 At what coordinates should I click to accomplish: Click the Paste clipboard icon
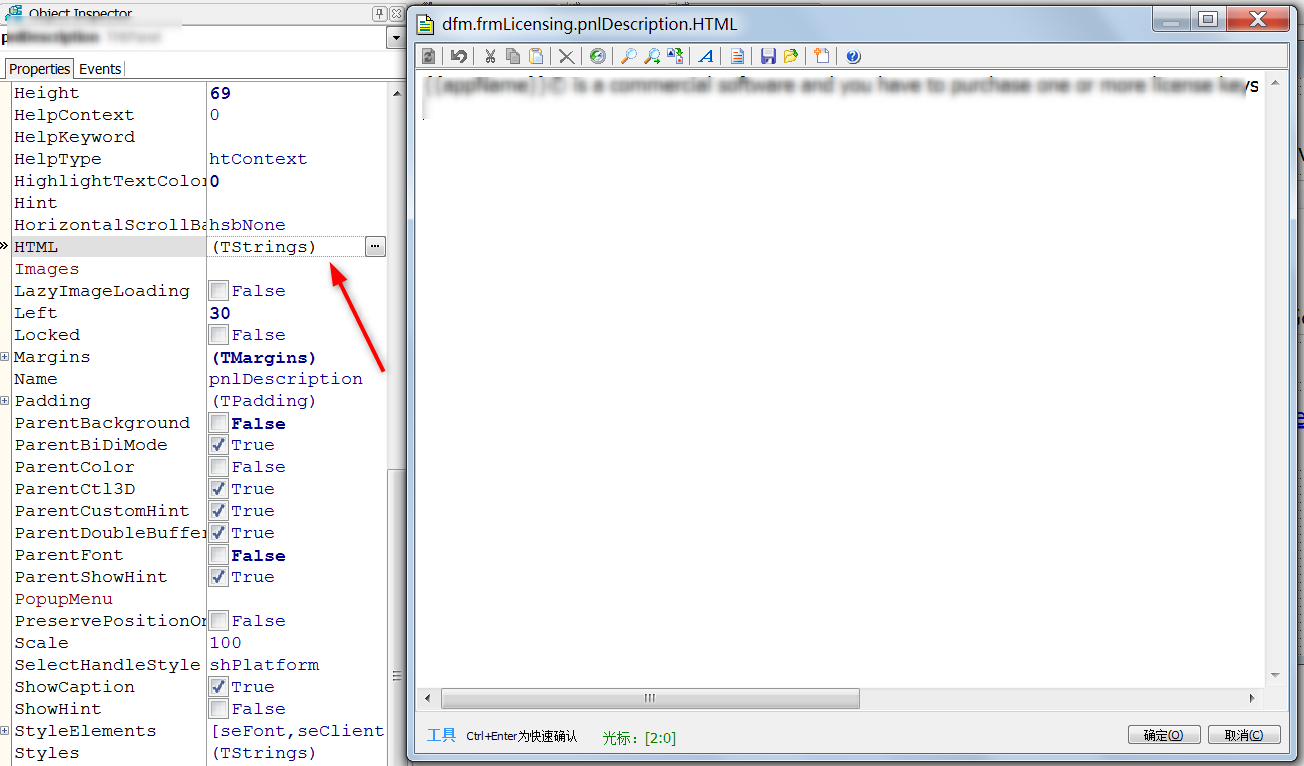pyautogui.click(x=536, y=57)
